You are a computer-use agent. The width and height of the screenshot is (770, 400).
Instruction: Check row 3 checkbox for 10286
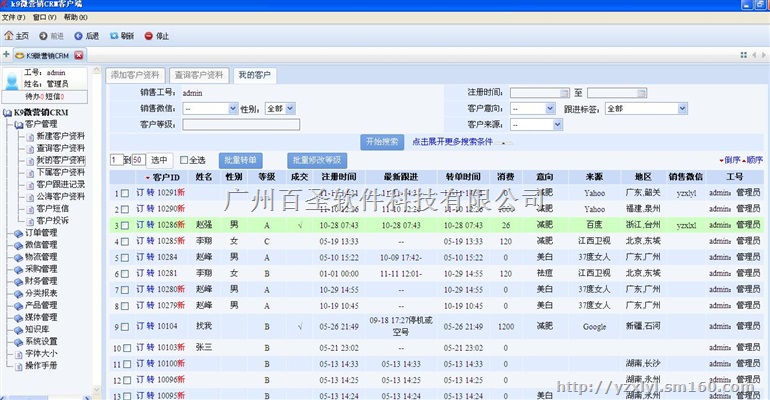click(125, 226)
